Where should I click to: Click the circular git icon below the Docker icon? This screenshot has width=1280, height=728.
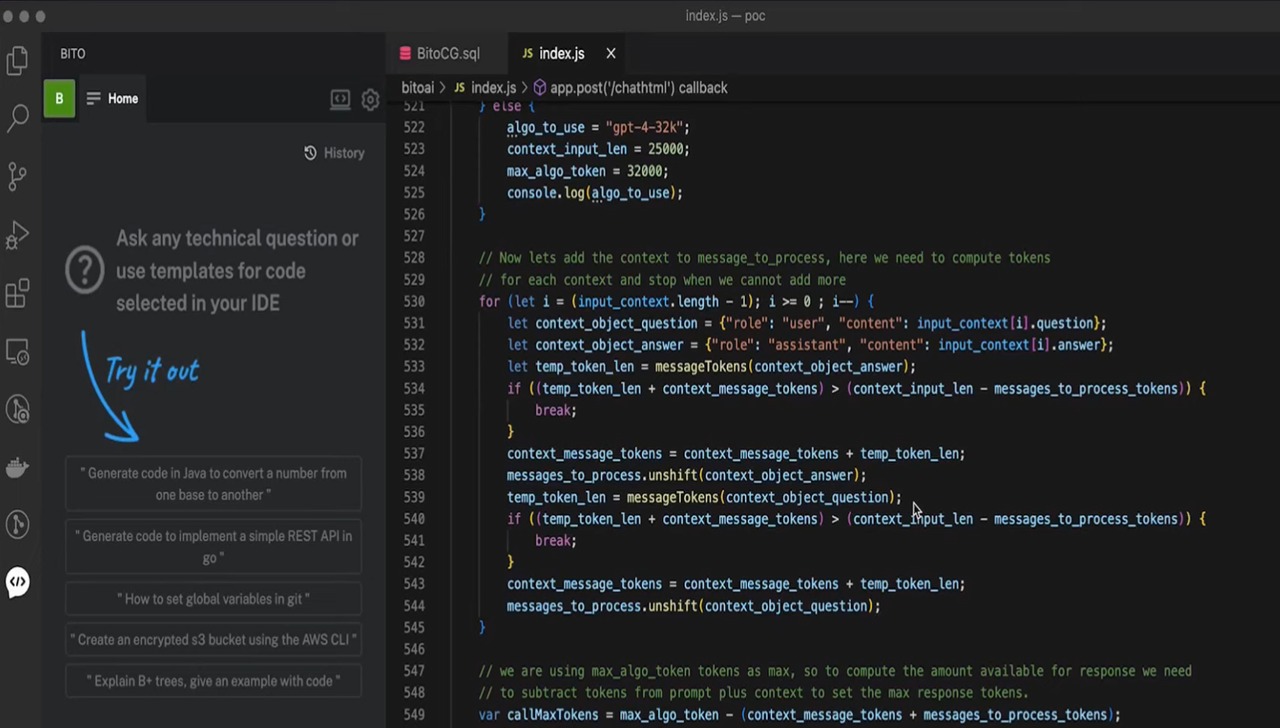(x=17, y=524)
